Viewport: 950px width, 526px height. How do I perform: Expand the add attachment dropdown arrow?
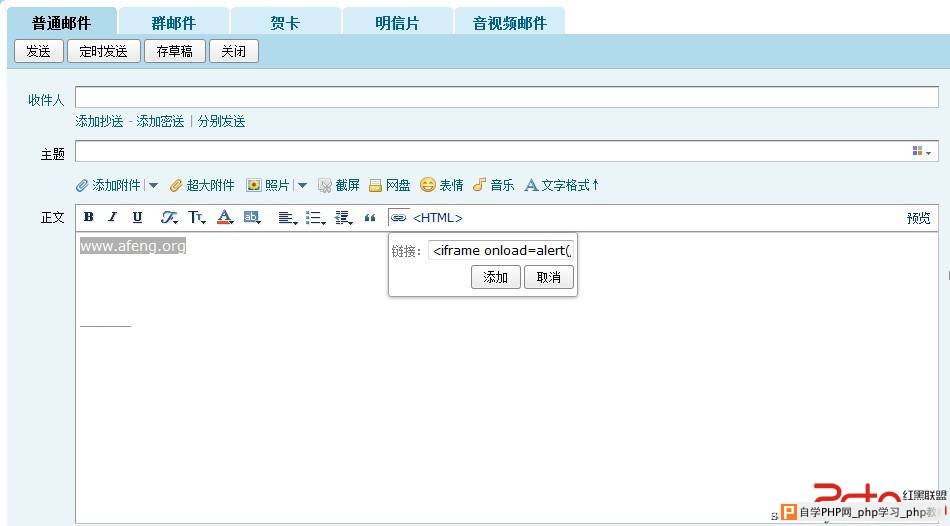[x=153, y=185]
